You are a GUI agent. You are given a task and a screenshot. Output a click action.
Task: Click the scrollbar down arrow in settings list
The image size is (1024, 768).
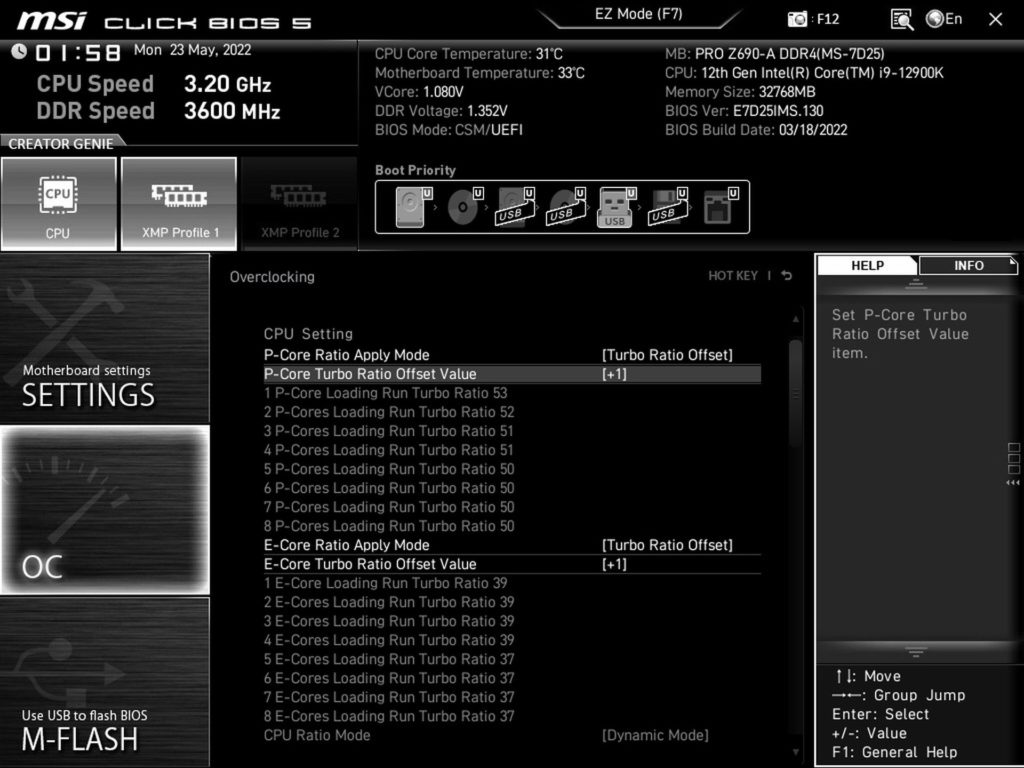[795, 752]
